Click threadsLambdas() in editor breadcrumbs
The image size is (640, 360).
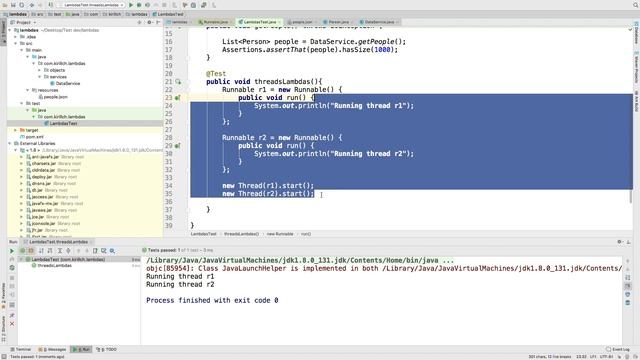pyautogui.click(x=241, y=234)
